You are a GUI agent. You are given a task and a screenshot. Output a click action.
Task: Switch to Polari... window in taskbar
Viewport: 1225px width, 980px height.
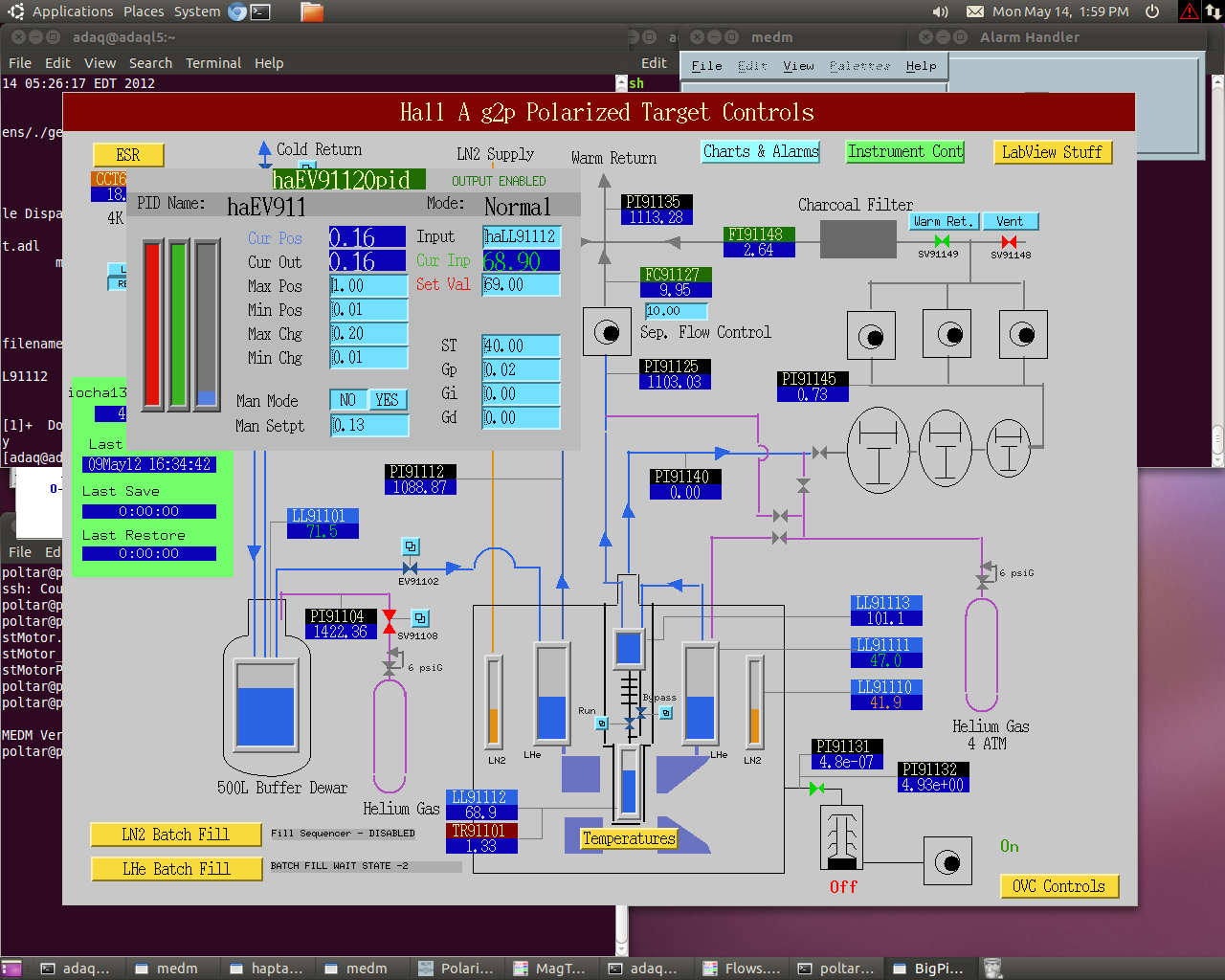click(x=457, y=969)
